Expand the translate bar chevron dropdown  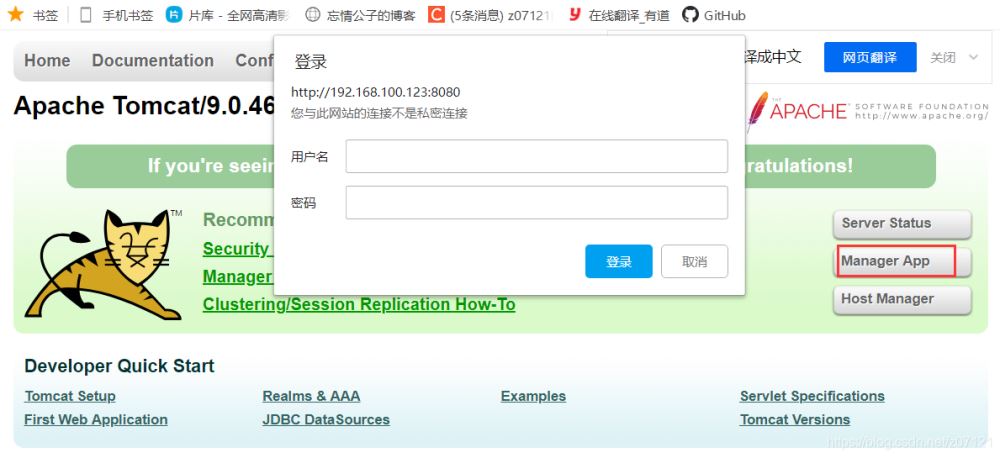[973, 57]
